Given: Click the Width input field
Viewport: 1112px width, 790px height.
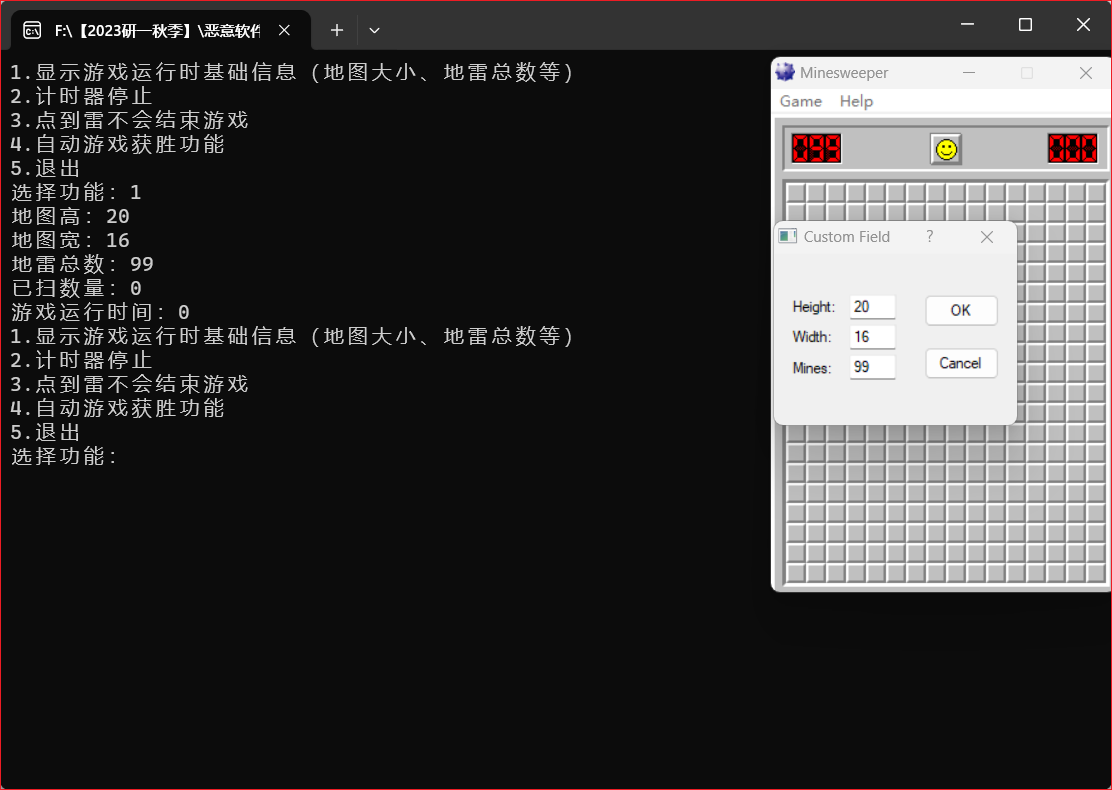Looking at the screenshot, I should [872, 337].
